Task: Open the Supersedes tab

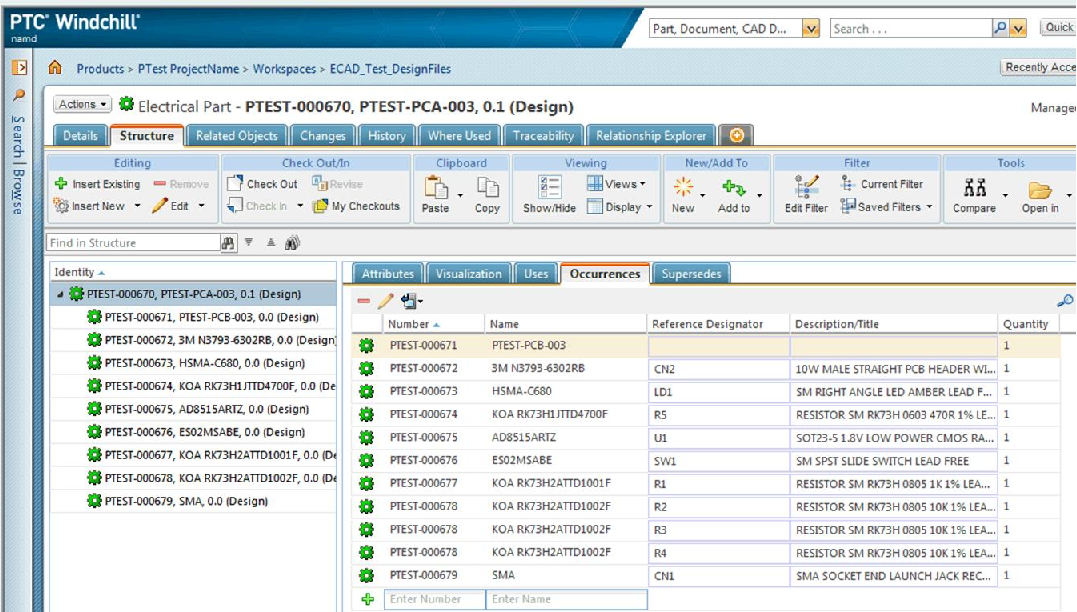Action: [x=691, y=273]
